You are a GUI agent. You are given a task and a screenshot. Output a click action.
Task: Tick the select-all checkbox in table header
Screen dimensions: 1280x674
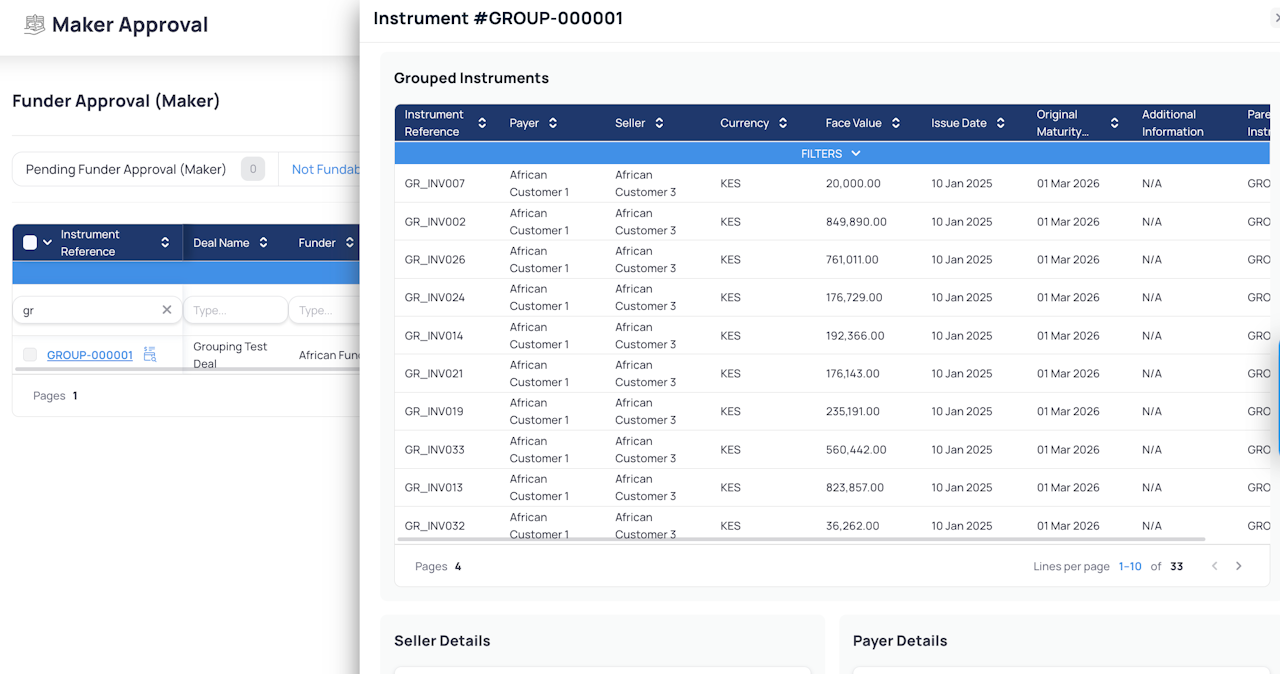[30, 242]
